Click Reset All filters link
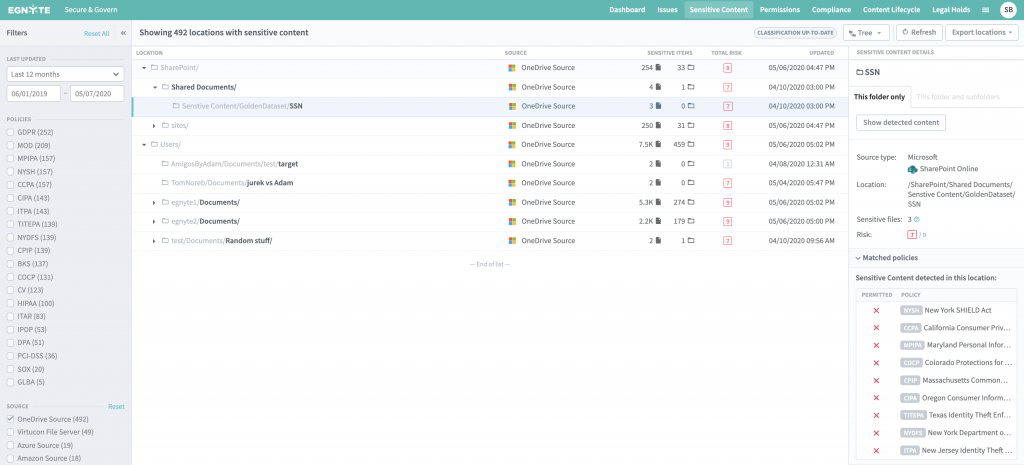The width and height of the screenshot is (1024, 465). tap(97, 33)
